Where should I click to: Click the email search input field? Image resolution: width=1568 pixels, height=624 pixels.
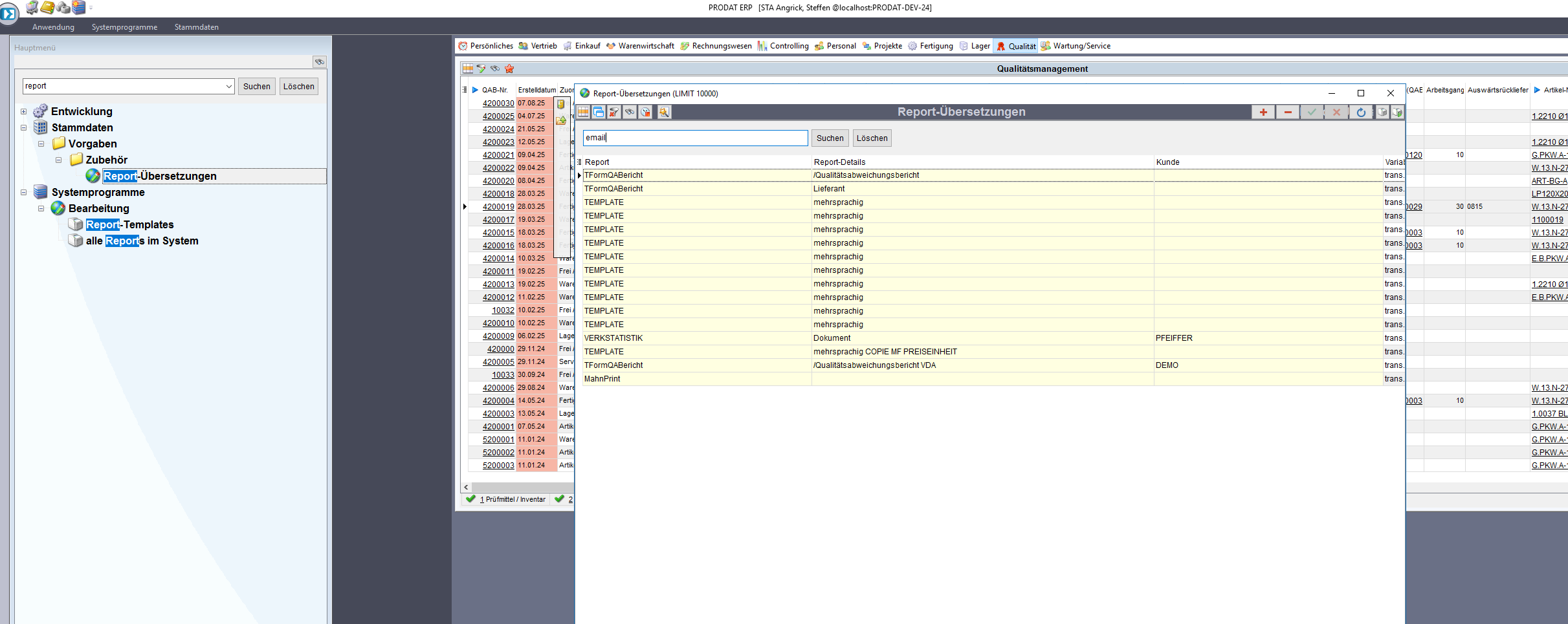pos(694,138)
